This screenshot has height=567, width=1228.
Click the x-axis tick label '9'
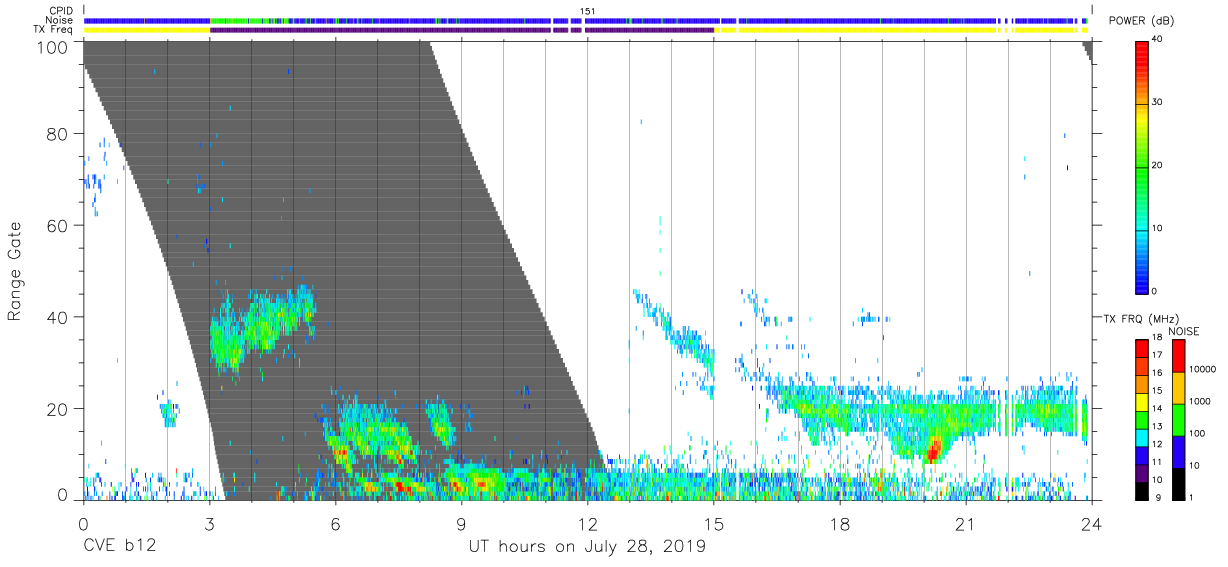461,523
